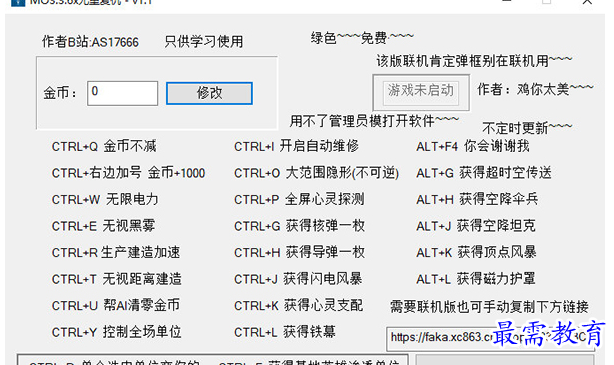Click the CTRL+O 大范围隐形 entry
Screen dimensions: 614x365
(316, 173)
